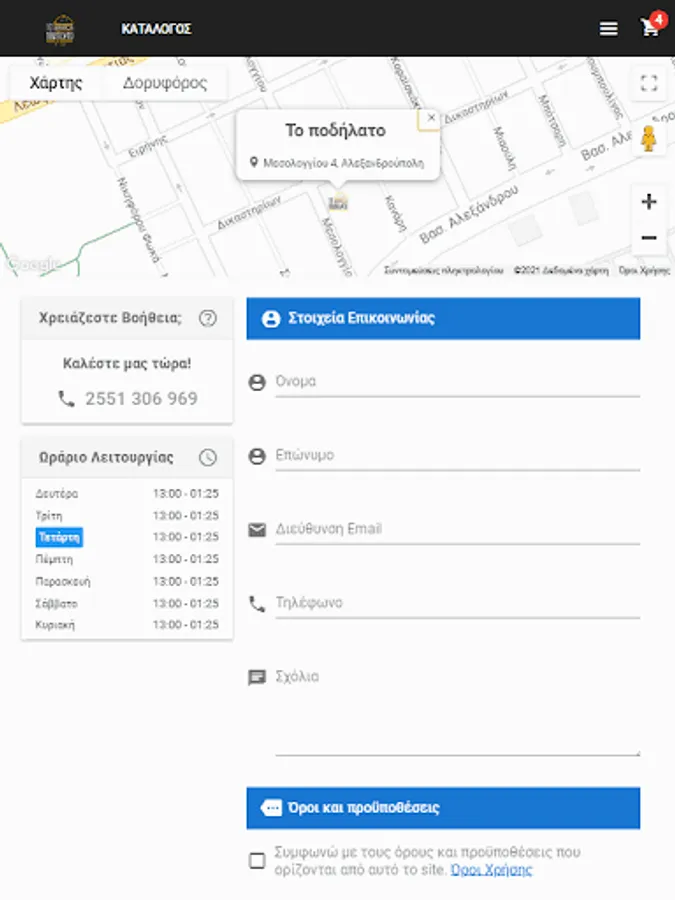Click the envelope icon beside Email

[x=257, y=530]
